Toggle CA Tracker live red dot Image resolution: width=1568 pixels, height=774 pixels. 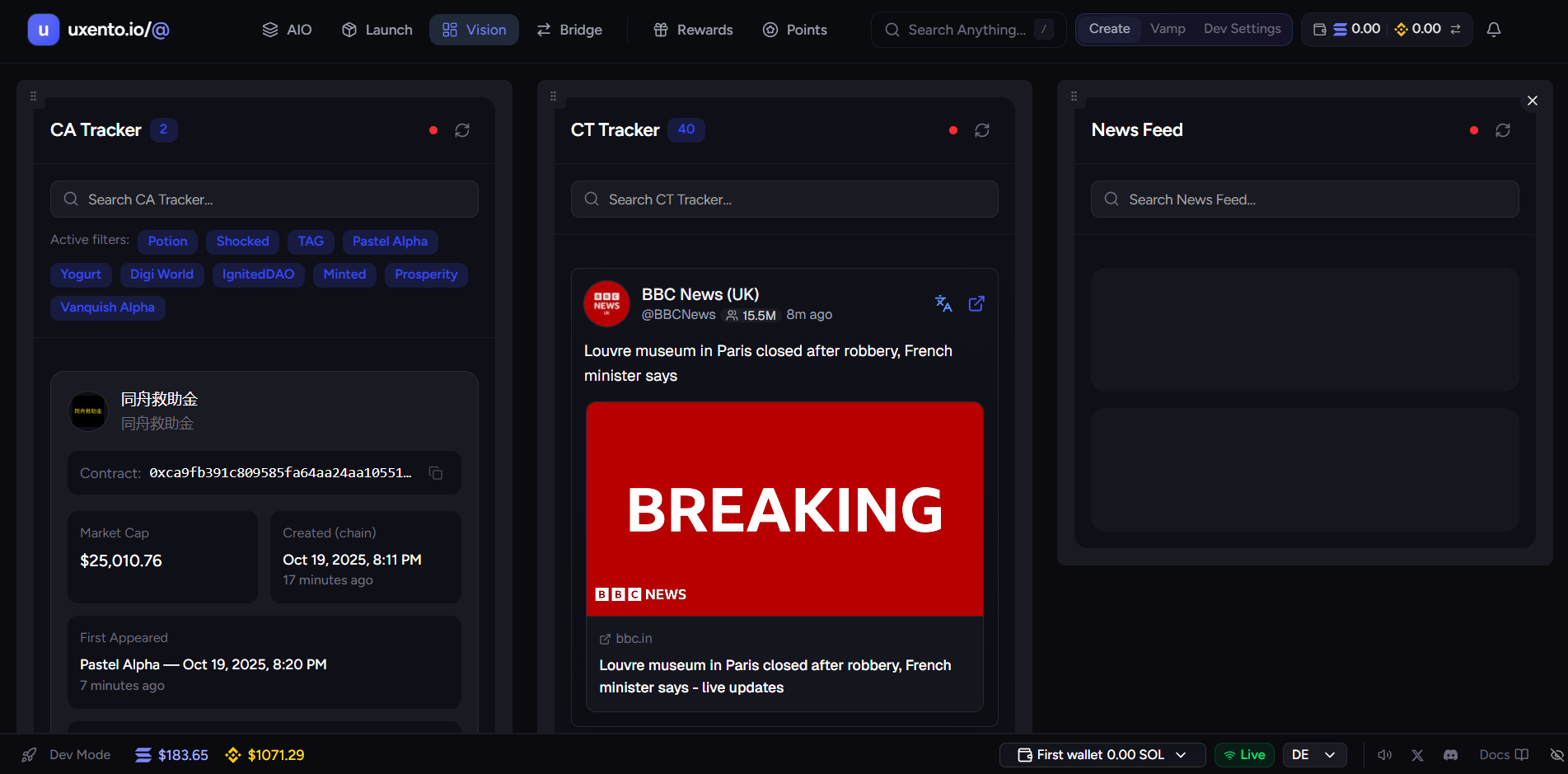433,130
